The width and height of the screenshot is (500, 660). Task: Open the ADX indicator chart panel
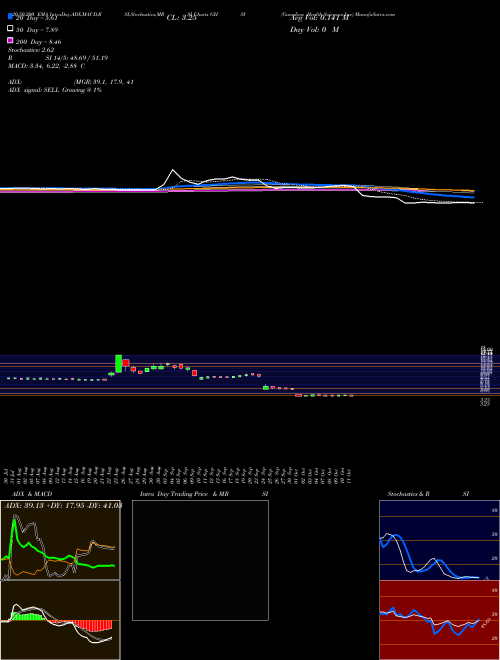(x=60, y=540)
